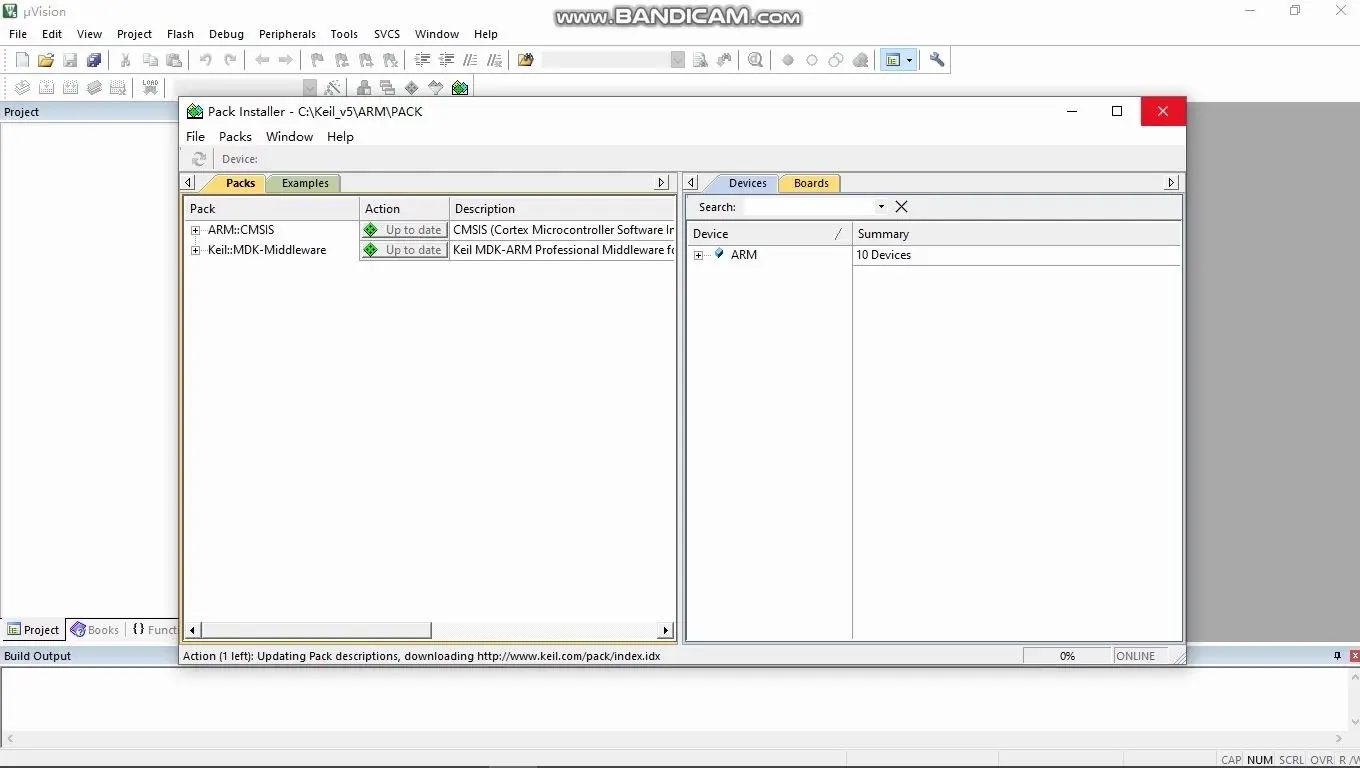Toggle the window layout button

pos(893,60)
